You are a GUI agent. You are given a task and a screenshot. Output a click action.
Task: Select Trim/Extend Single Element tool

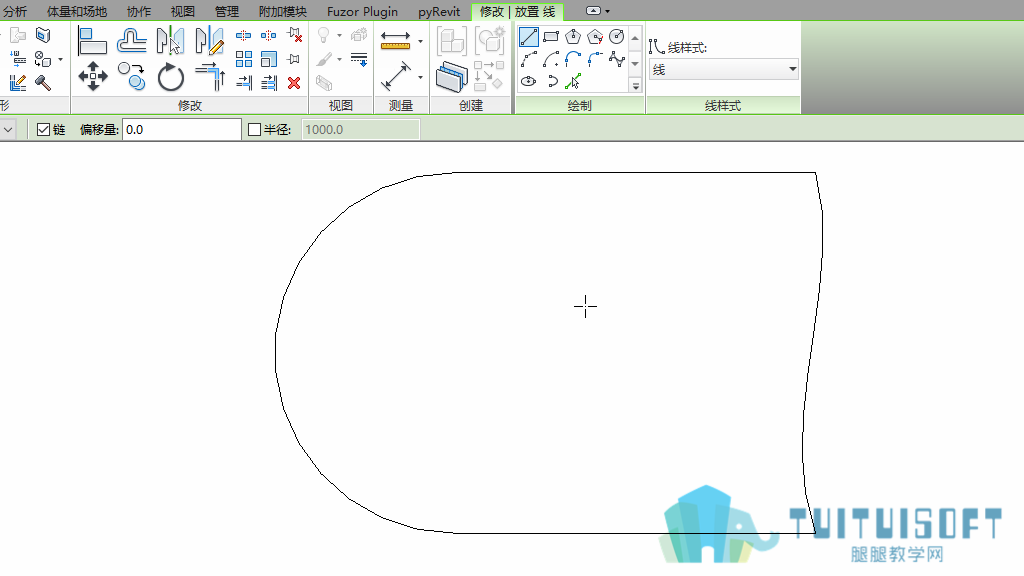tap(244, 83)
